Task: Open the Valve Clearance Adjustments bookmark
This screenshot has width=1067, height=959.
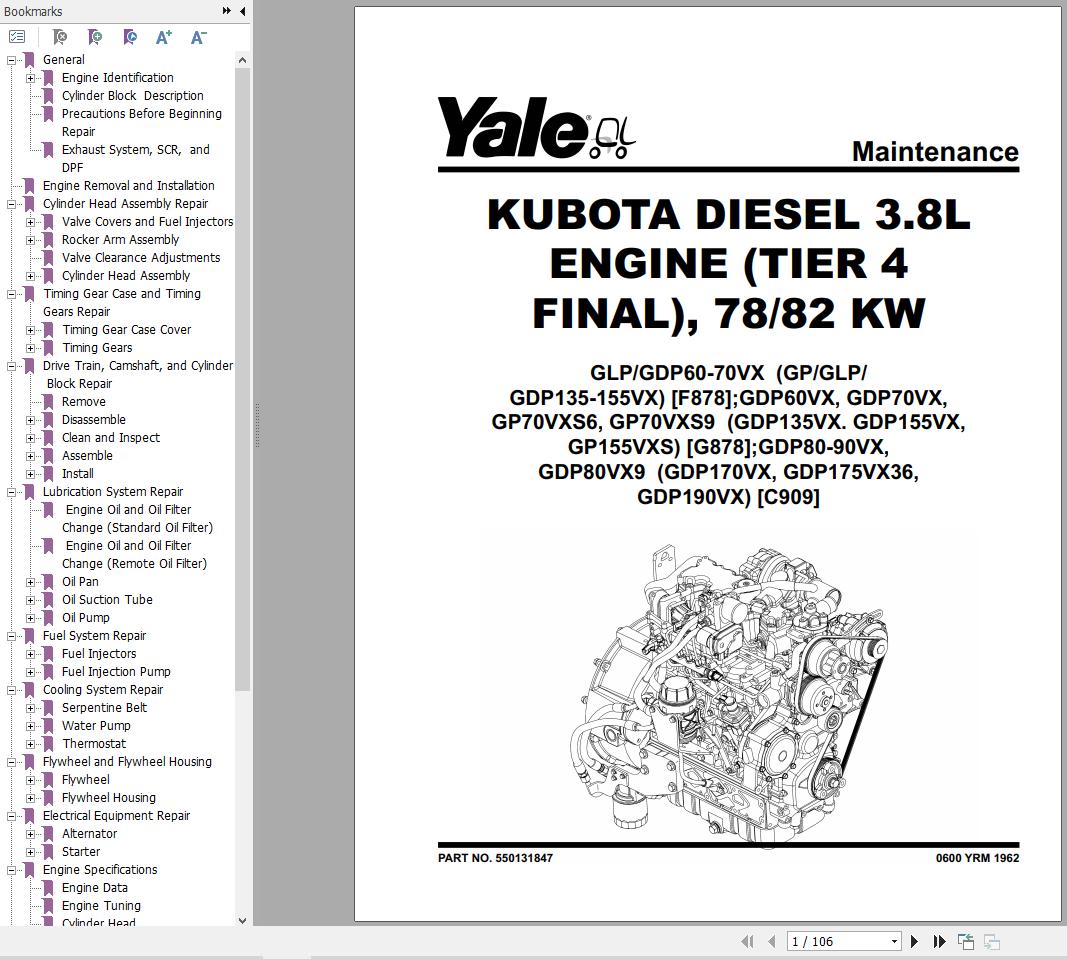Action: tap(141, 258)
